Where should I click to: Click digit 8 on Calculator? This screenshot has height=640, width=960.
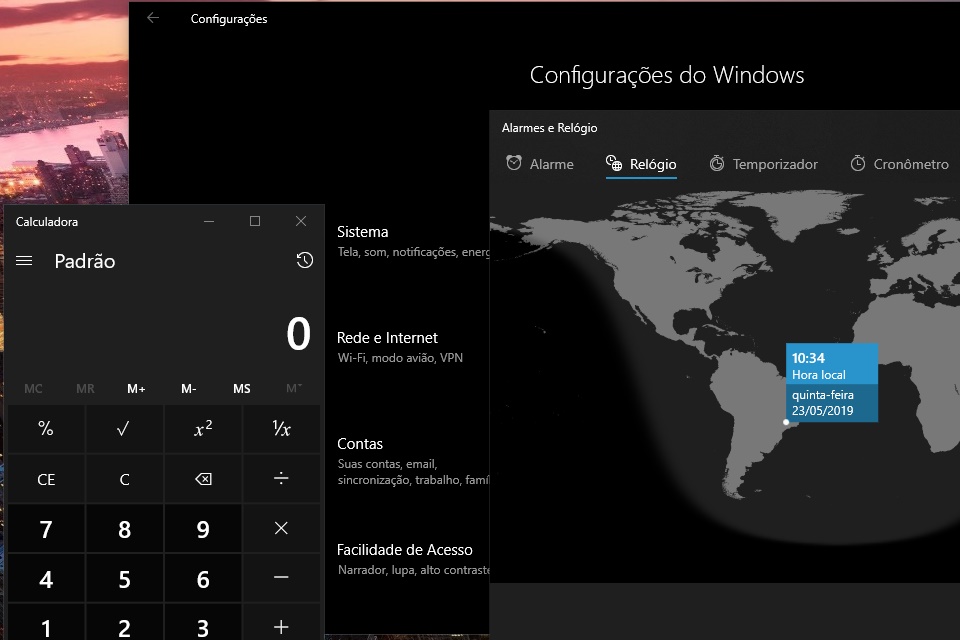(x=124, y=529)
